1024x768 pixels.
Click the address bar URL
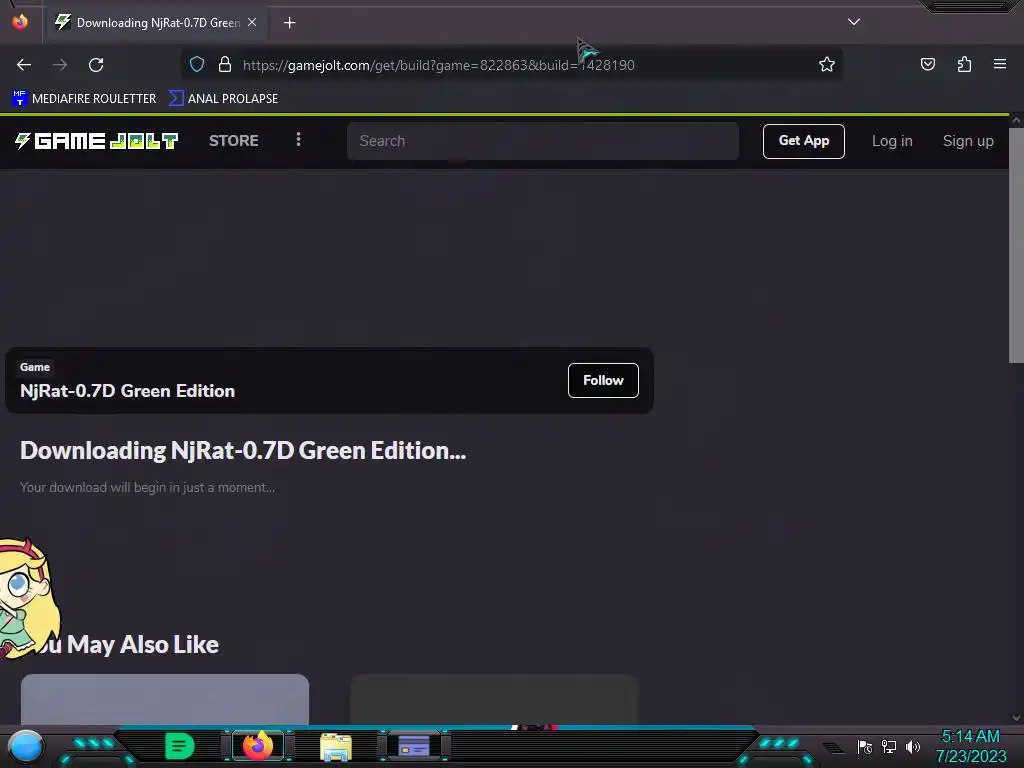tap(439, 65)
